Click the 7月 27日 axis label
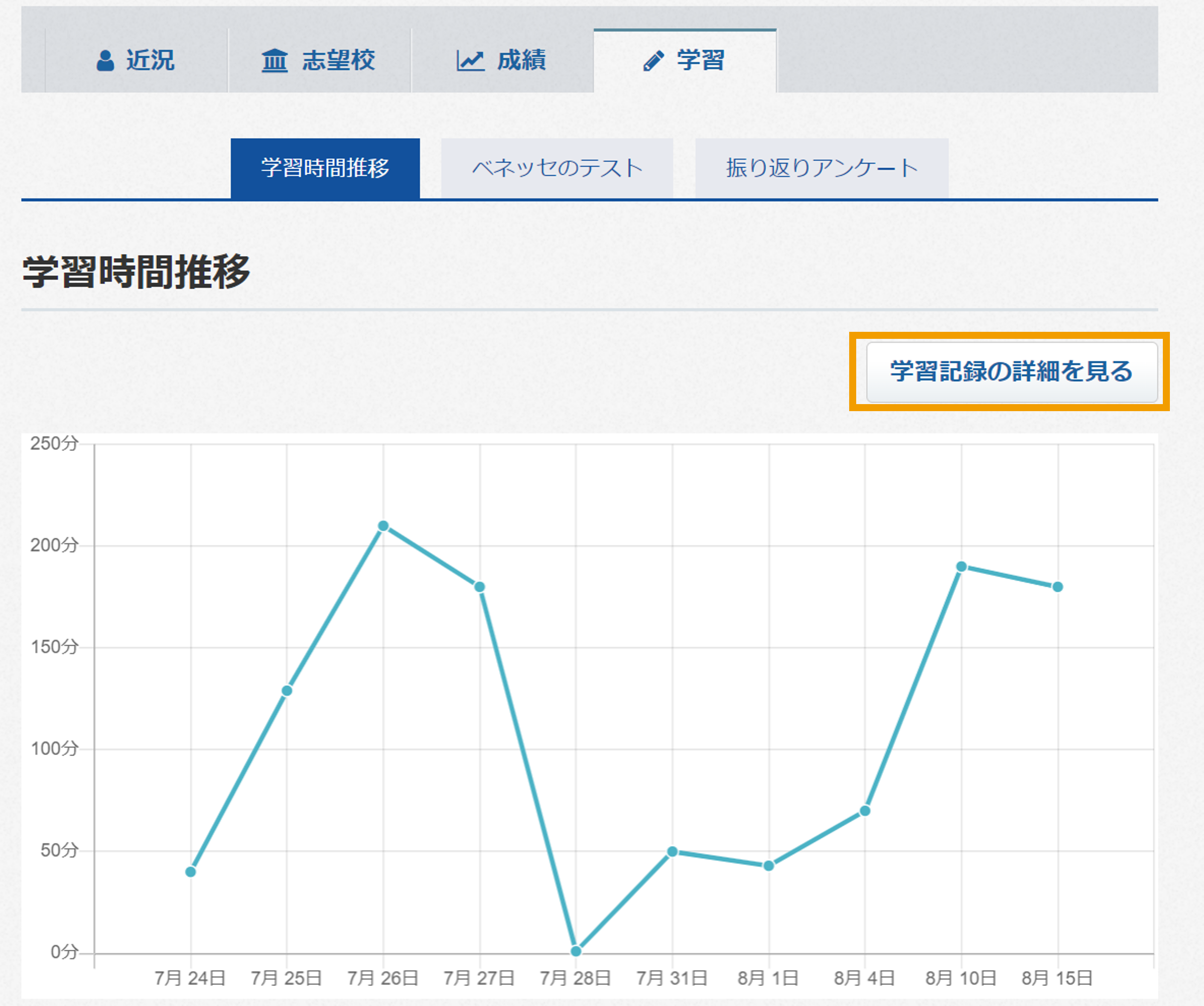 tap(479, 978)
